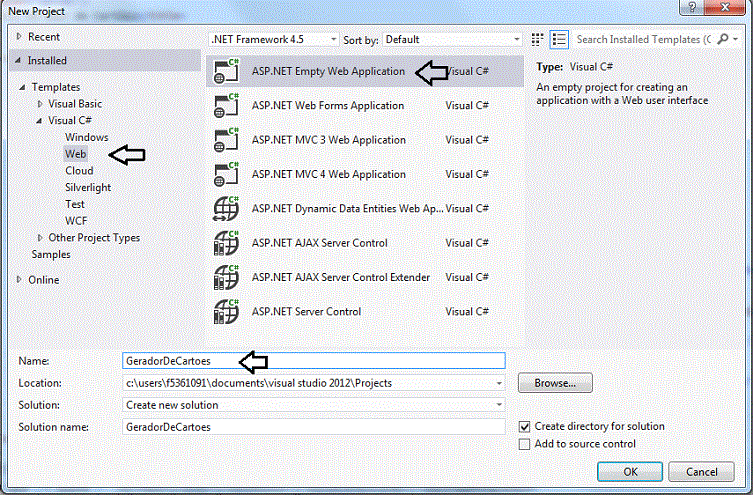Expand the Recent section
This screenshot has width=753, height=495.
coord(19,36)
